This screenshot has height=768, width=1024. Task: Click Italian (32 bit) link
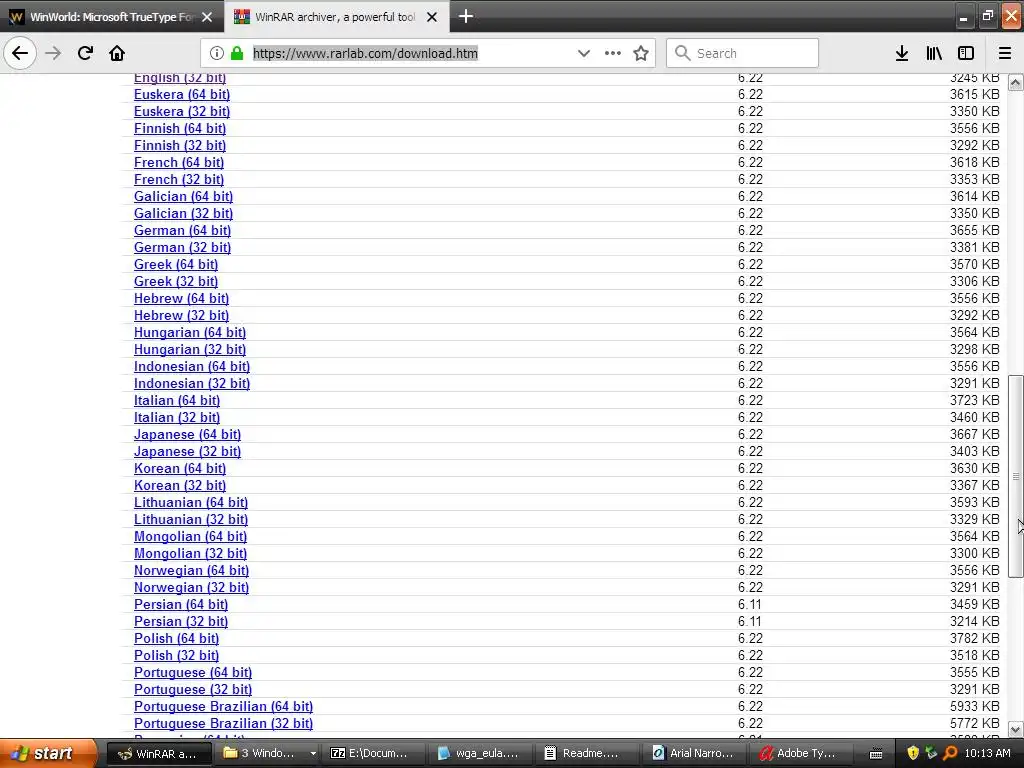177,417
